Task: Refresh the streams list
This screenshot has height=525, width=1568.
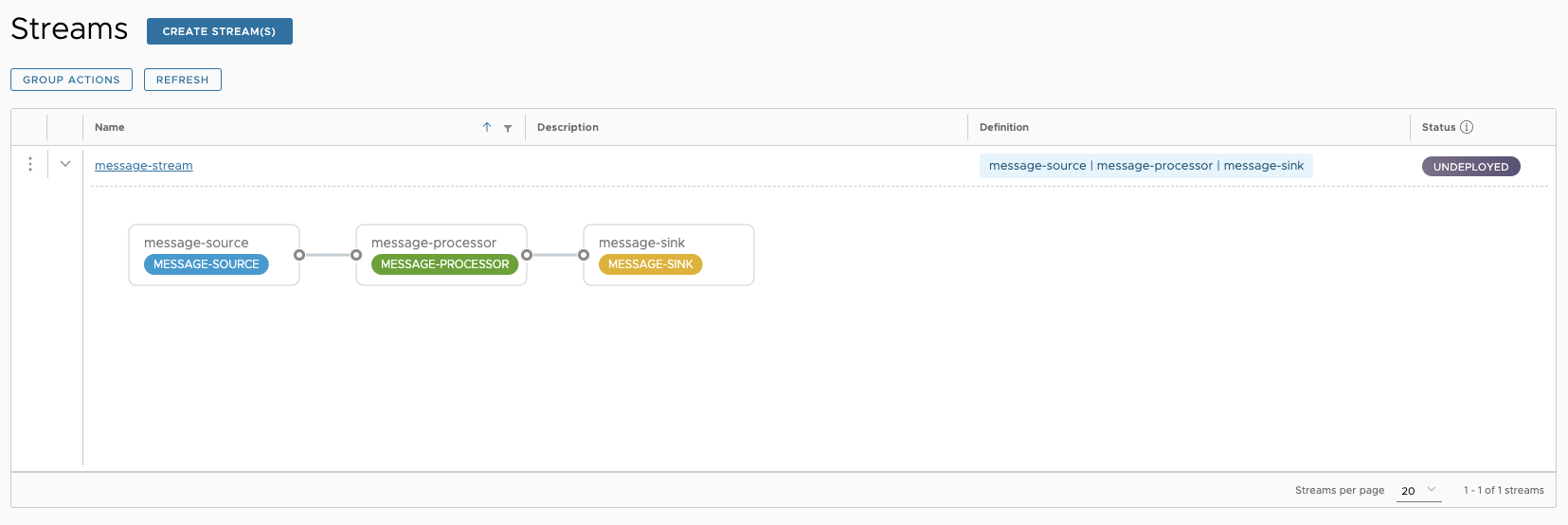Action: [182, 80]
